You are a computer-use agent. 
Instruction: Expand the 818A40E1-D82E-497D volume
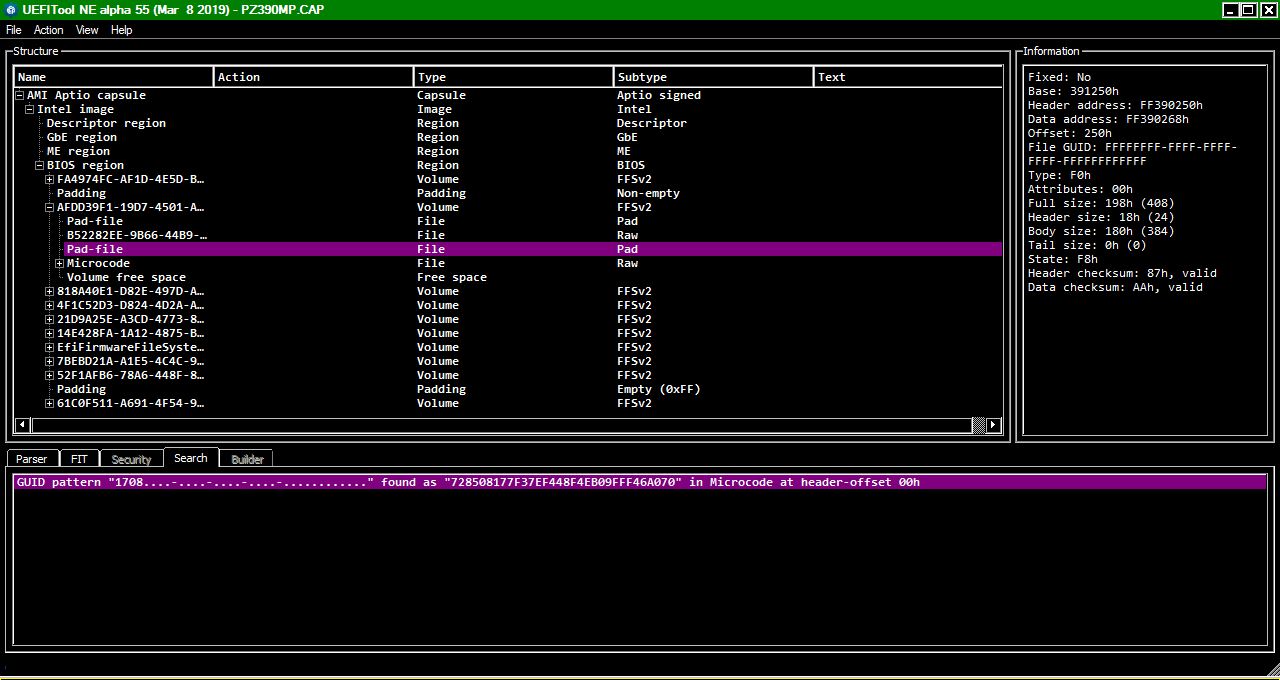50,291
